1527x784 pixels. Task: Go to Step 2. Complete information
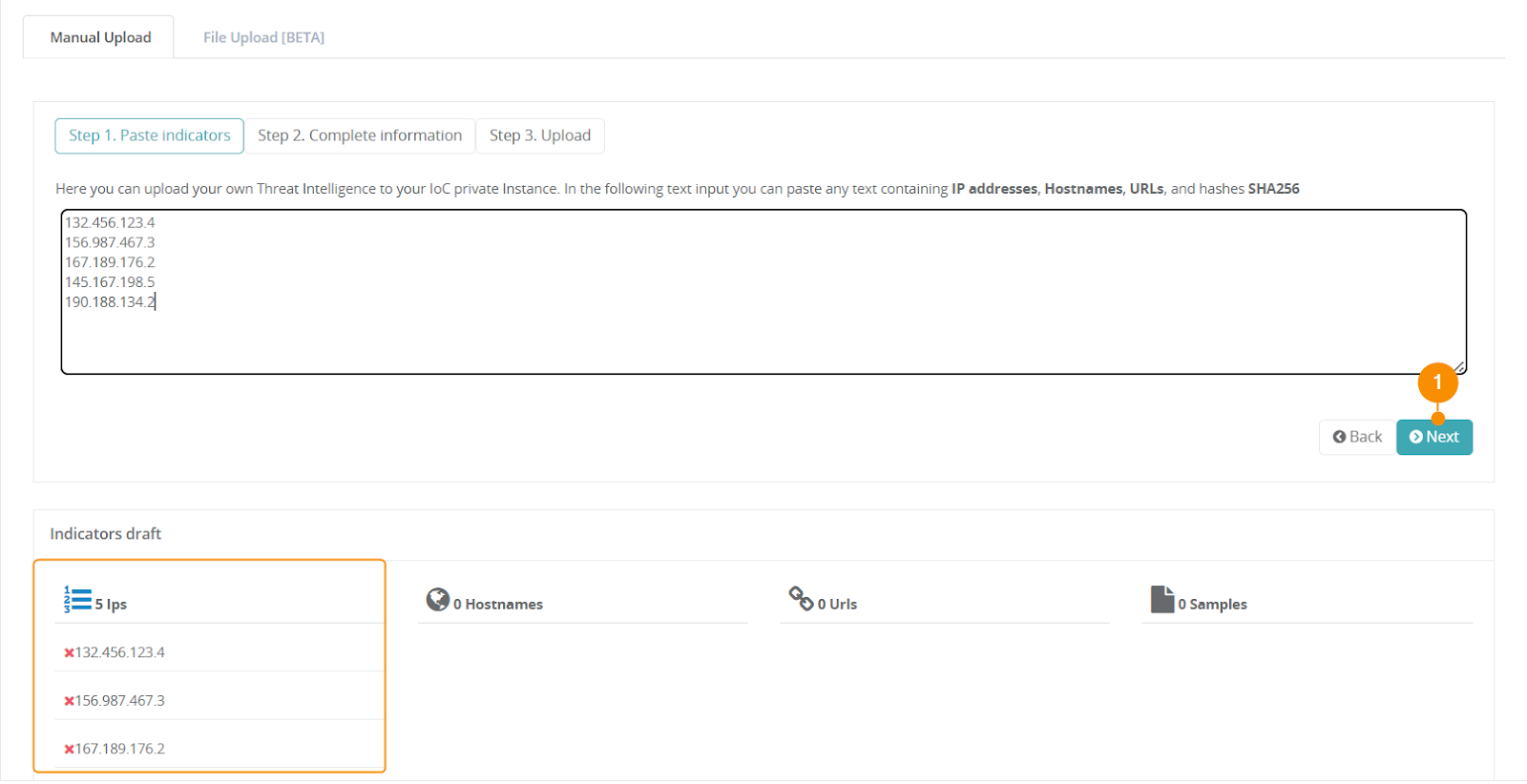point(360,135)
